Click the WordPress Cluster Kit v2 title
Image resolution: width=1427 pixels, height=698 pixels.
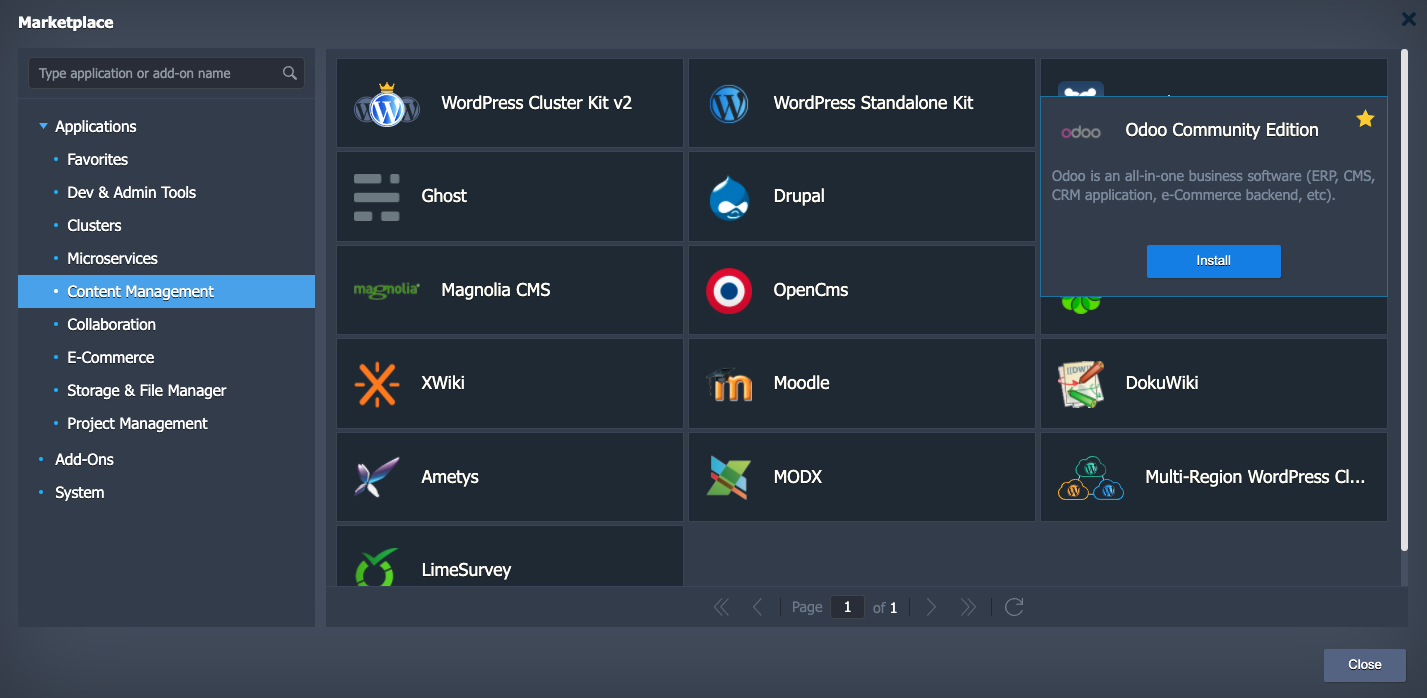pos(536,103)
